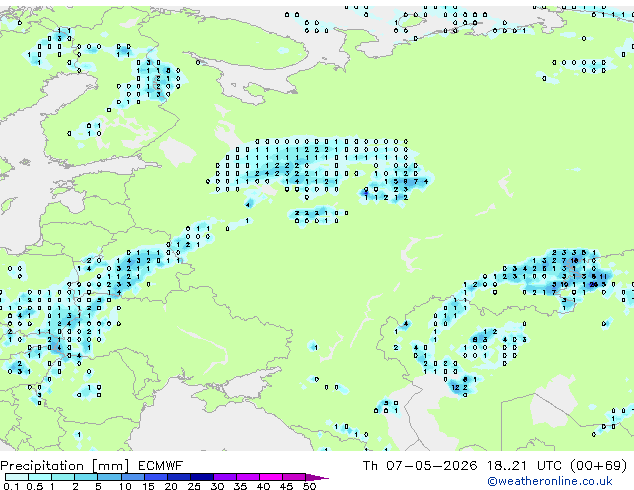The height and width of the screenshot is (490, 634).
Task: Select the 30–35 mm violet legend swatch
Action: point(225,477)
